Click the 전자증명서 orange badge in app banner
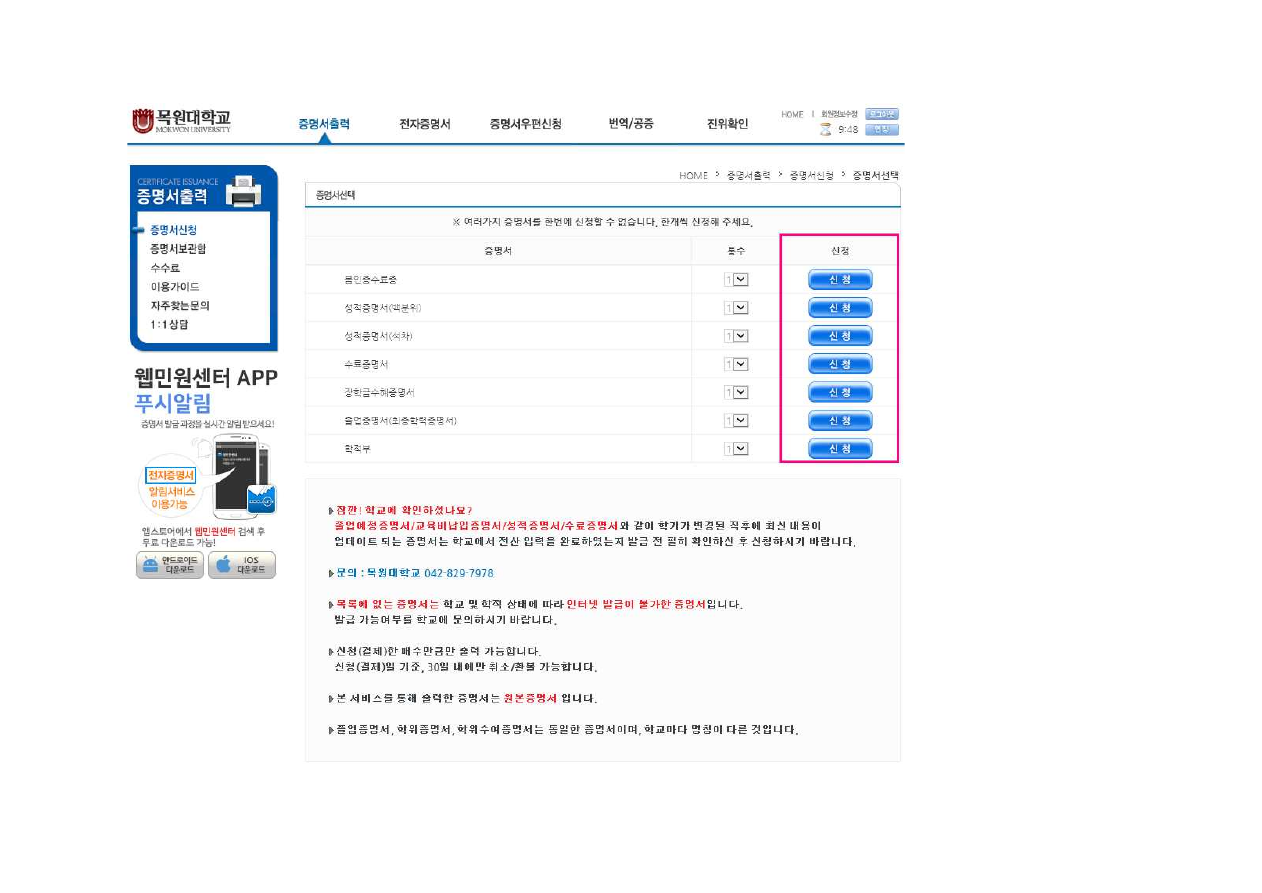The image size is (1262, 893). click(x=171, y=475)
